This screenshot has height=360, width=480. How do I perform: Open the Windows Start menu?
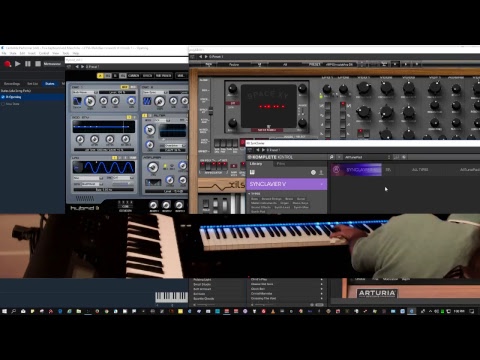[x=4, y=311]
